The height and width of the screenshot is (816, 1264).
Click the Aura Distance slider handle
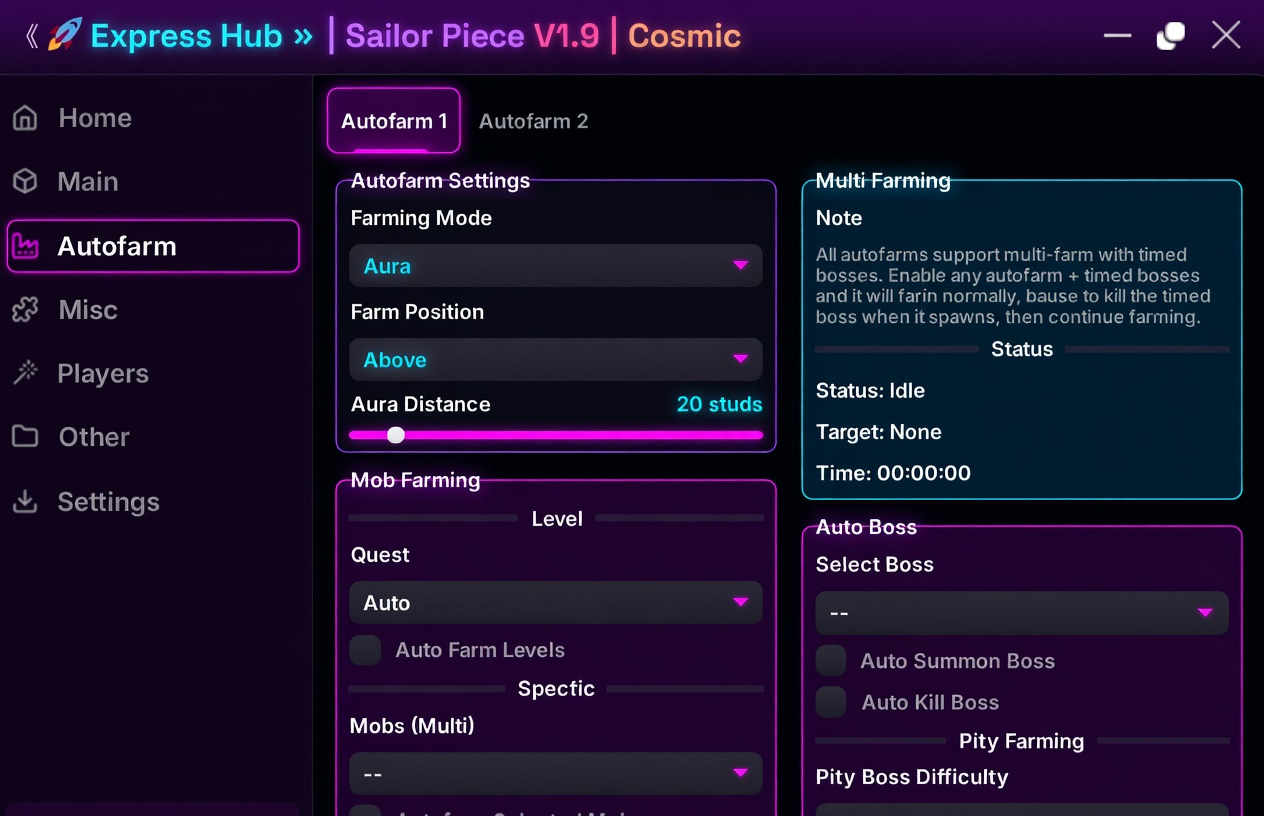396,435
